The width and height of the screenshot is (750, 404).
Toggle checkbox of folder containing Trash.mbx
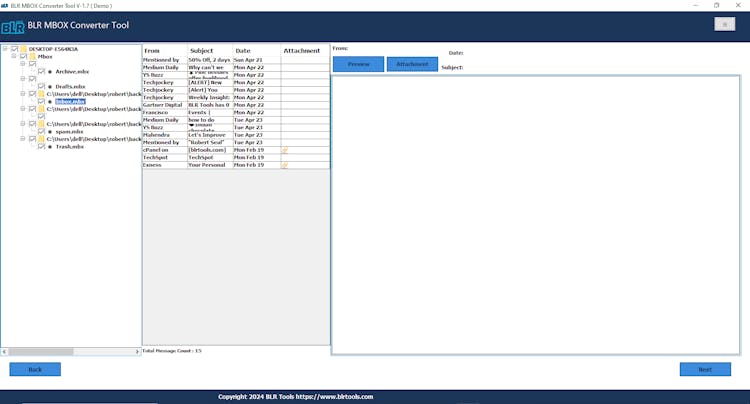33,139
